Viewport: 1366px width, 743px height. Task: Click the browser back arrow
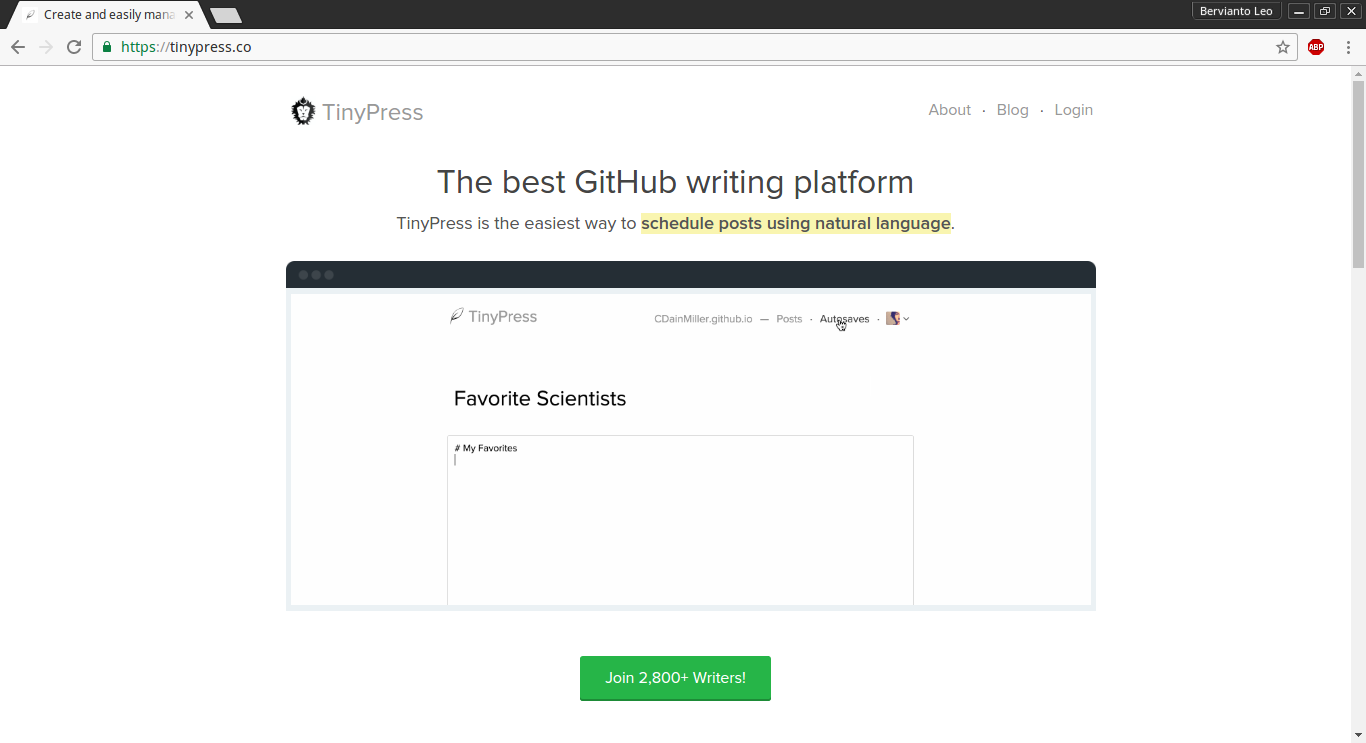point(18,47)
